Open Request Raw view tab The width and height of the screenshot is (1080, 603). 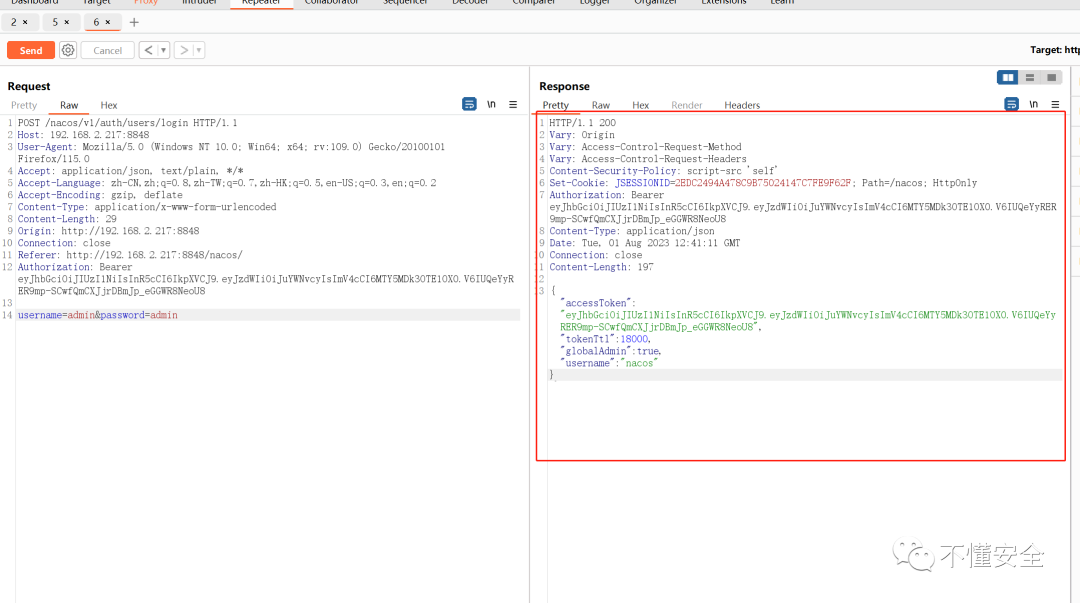click(69, 105)
